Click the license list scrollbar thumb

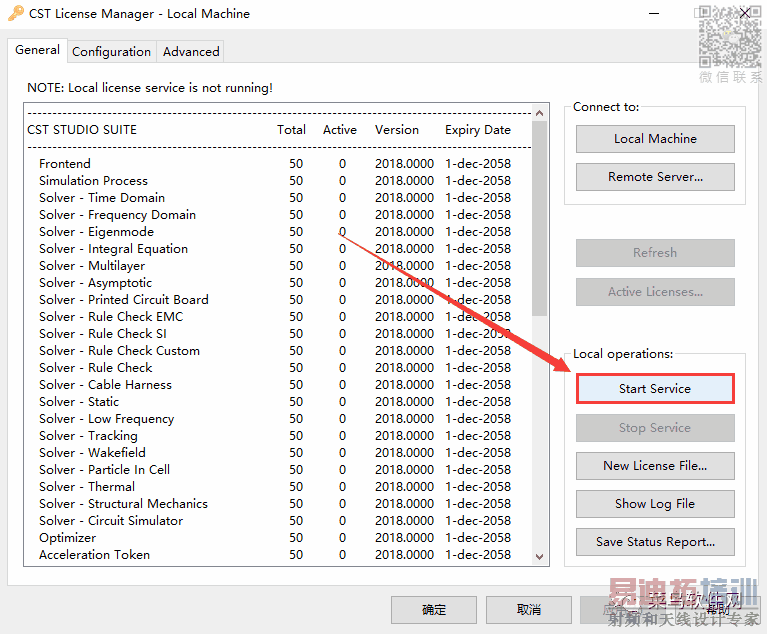click(x=540, y=218)
